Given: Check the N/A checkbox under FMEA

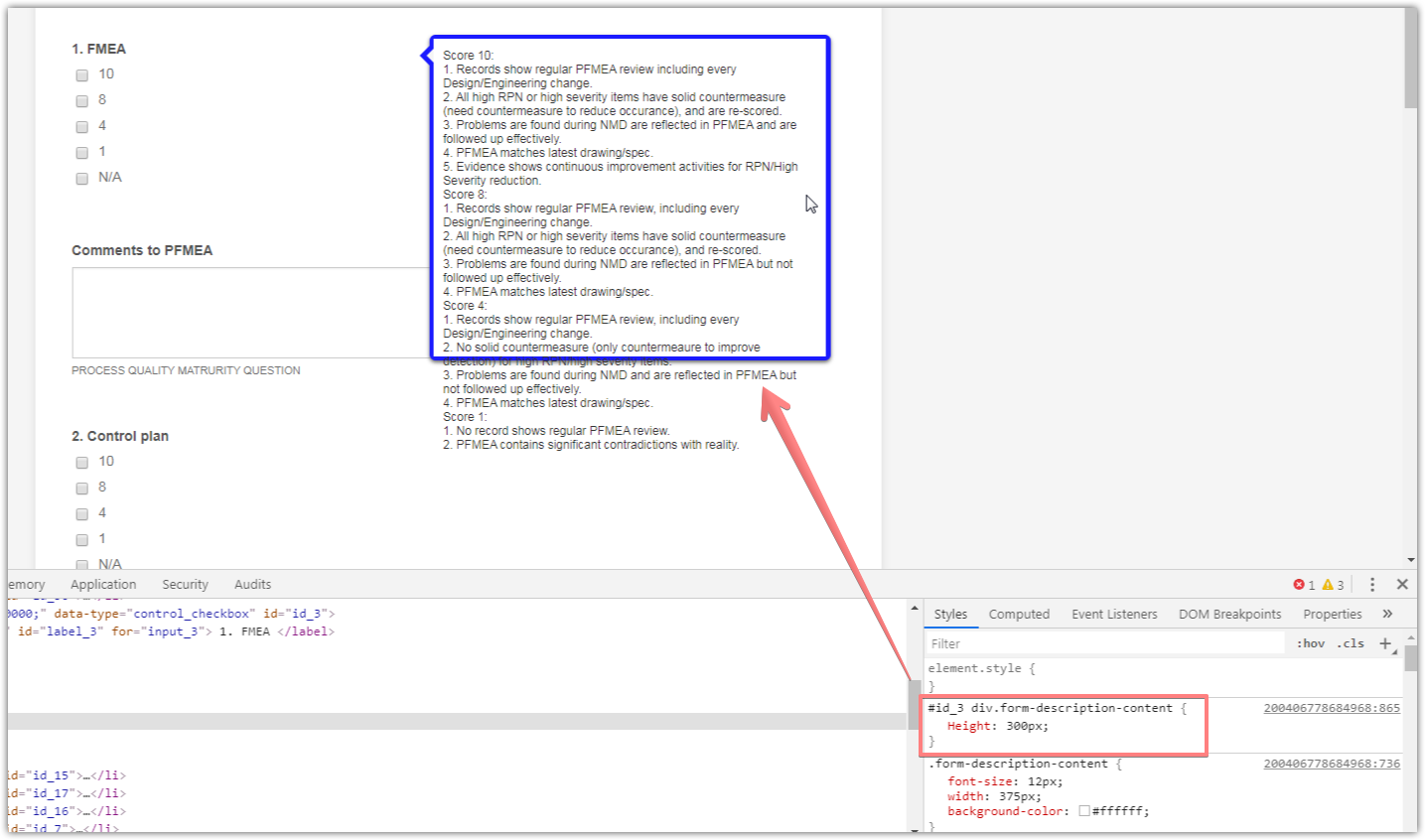Looking at the screenshot, I should [81, 178].
